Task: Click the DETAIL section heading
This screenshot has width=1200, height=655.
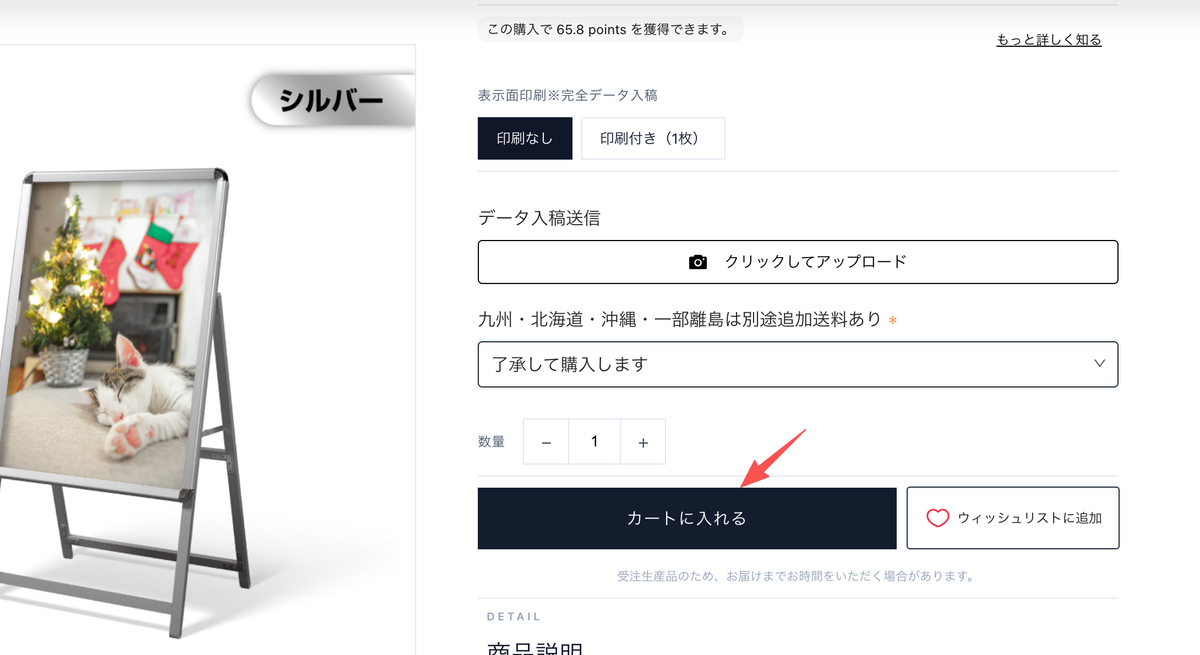Action: pos(514,617)
